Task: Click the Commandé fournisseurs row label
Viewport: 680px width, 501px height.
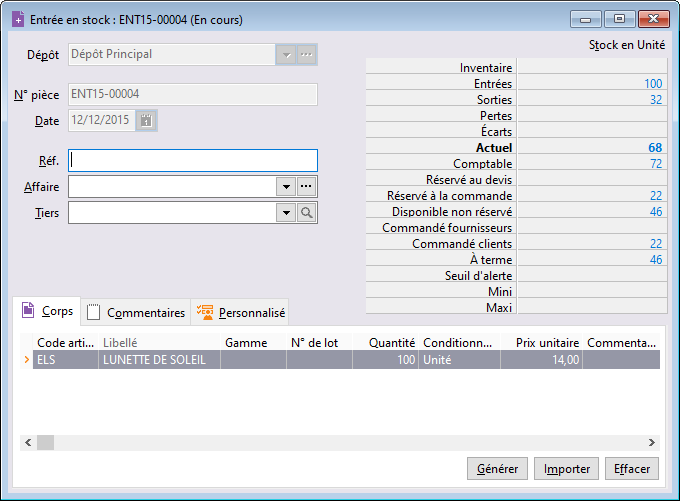Action: pos(447,228)
